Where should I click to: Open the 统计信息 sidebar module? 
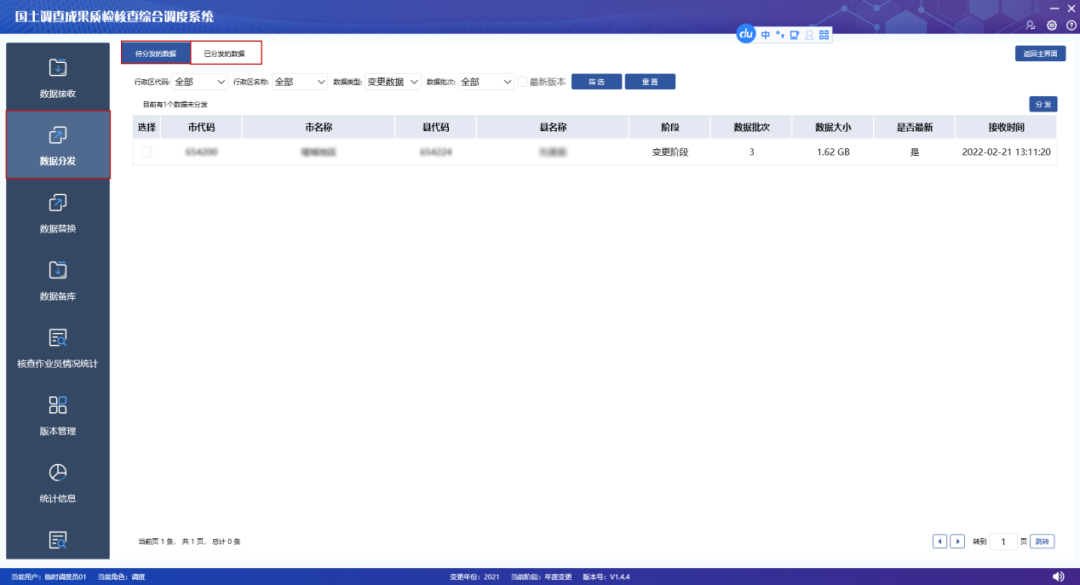[58, 483]
